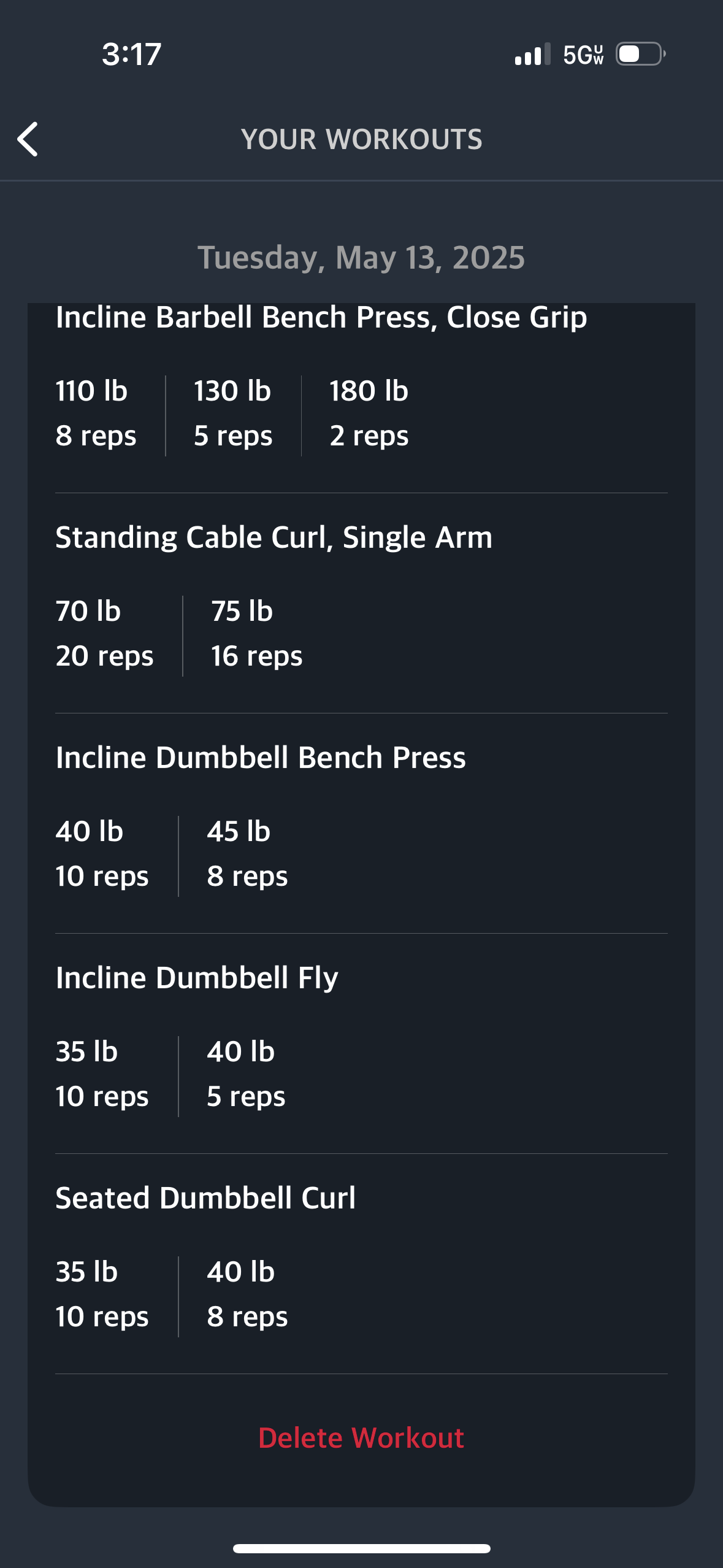
Task: Select the 70 lb 20 reps set
Action: click(x=104, y=634)
